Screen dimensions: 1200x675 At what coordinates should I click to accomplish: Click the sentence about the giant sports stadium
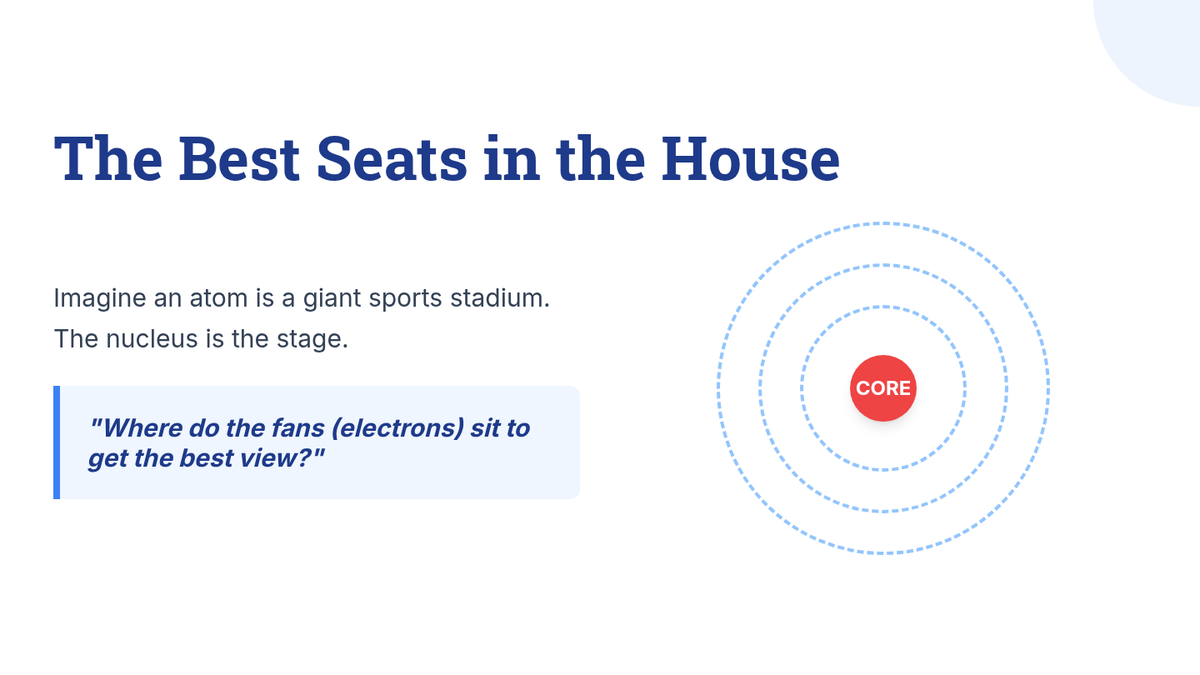pyautogui.click(x=302, y=298)
